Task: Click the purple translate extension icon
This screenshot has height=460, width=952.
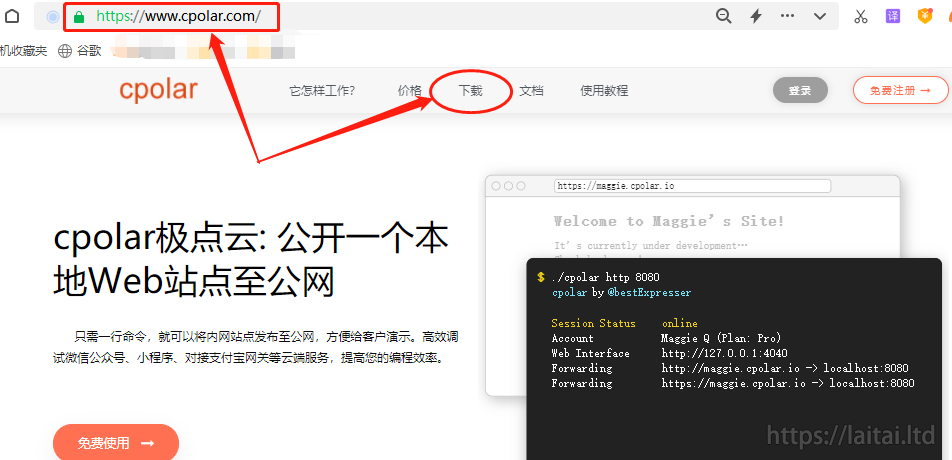Action: (893, 16)
